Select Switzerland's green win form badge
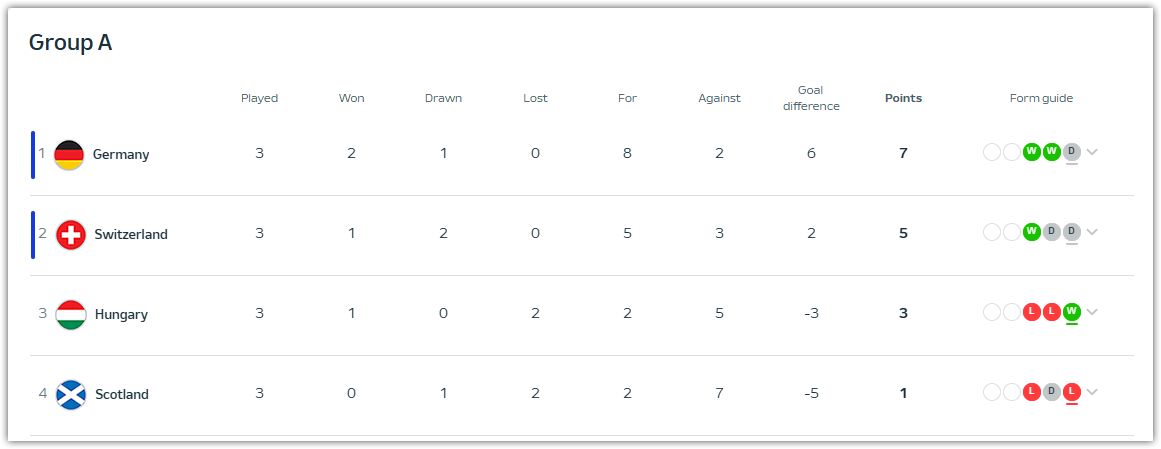The image size is (1161, 449). (1031, 232)
